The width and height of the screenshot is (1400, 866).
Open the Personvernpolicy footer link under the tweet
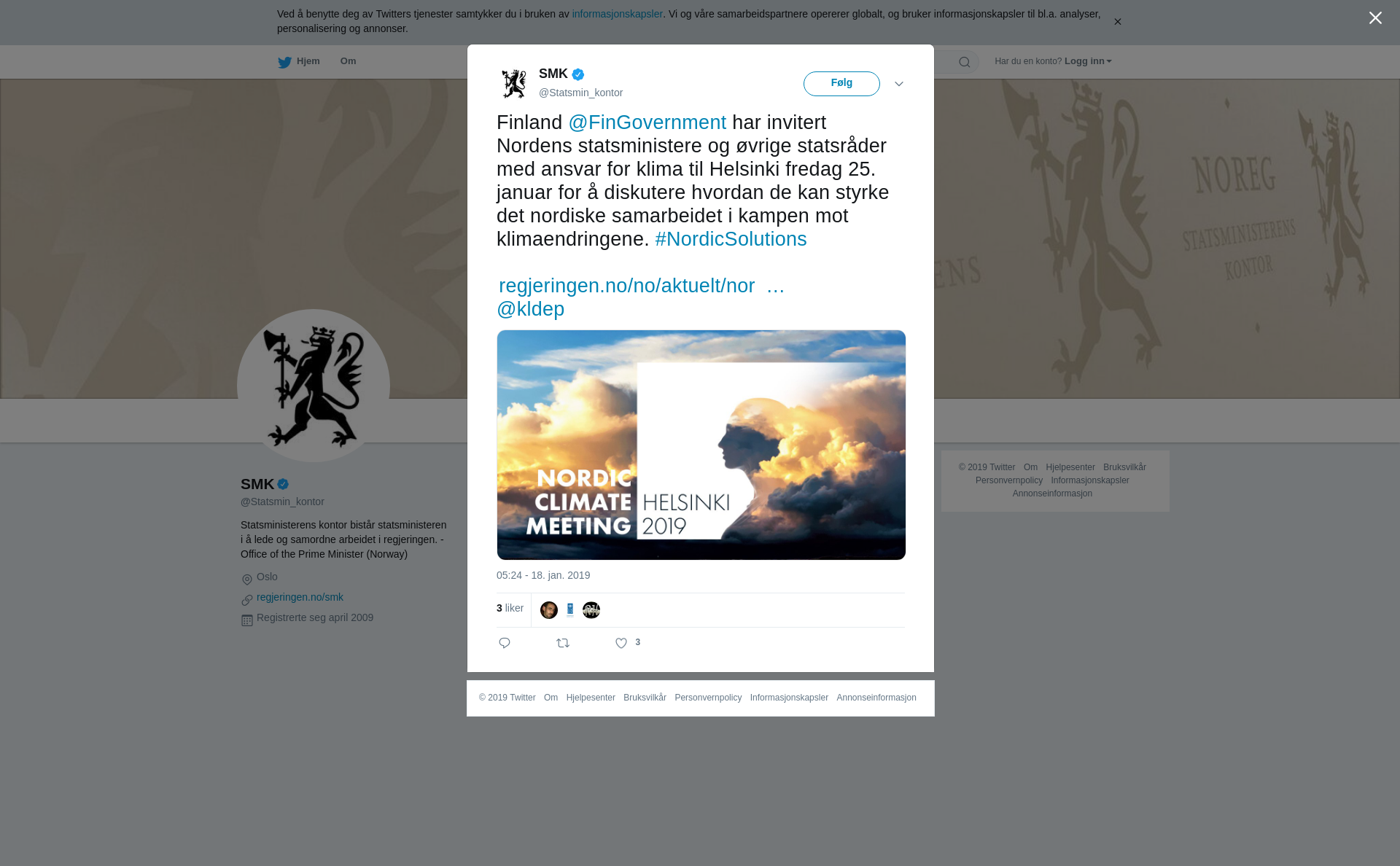coord(708,698)
